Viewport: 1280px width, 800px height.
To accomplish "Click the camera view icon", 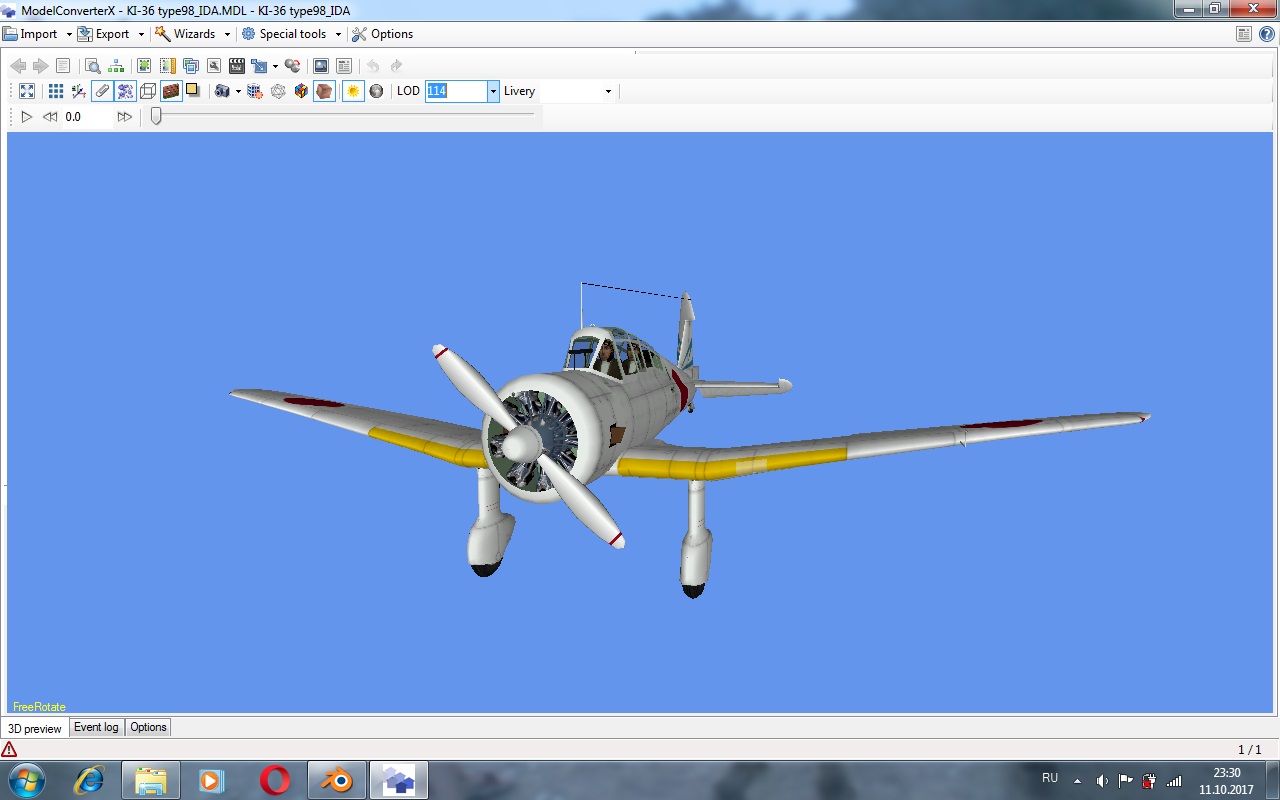I will click(x=222, y=91).
